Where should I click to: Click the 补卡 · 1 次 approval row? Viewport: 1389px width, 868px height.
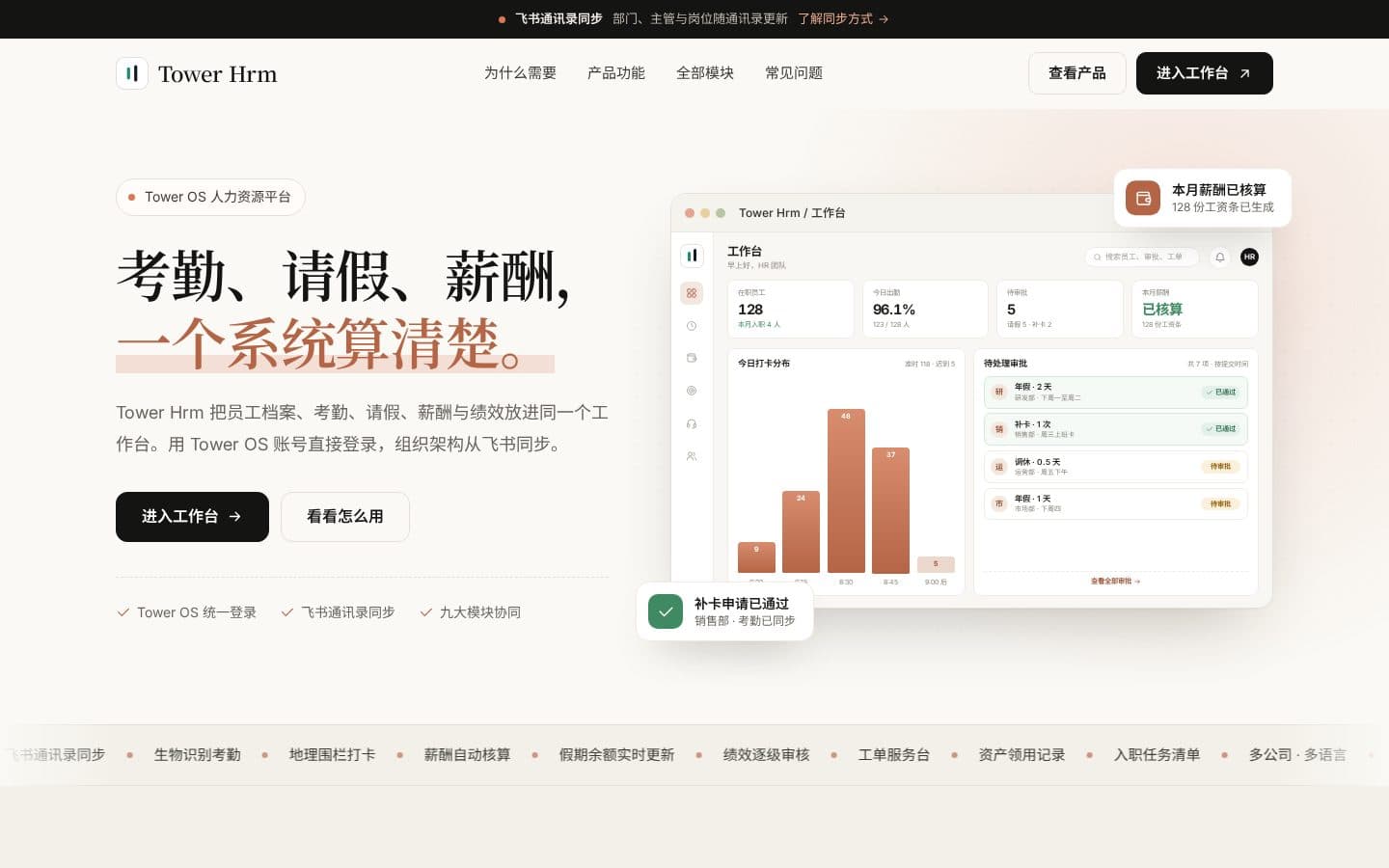[1116, 429]
